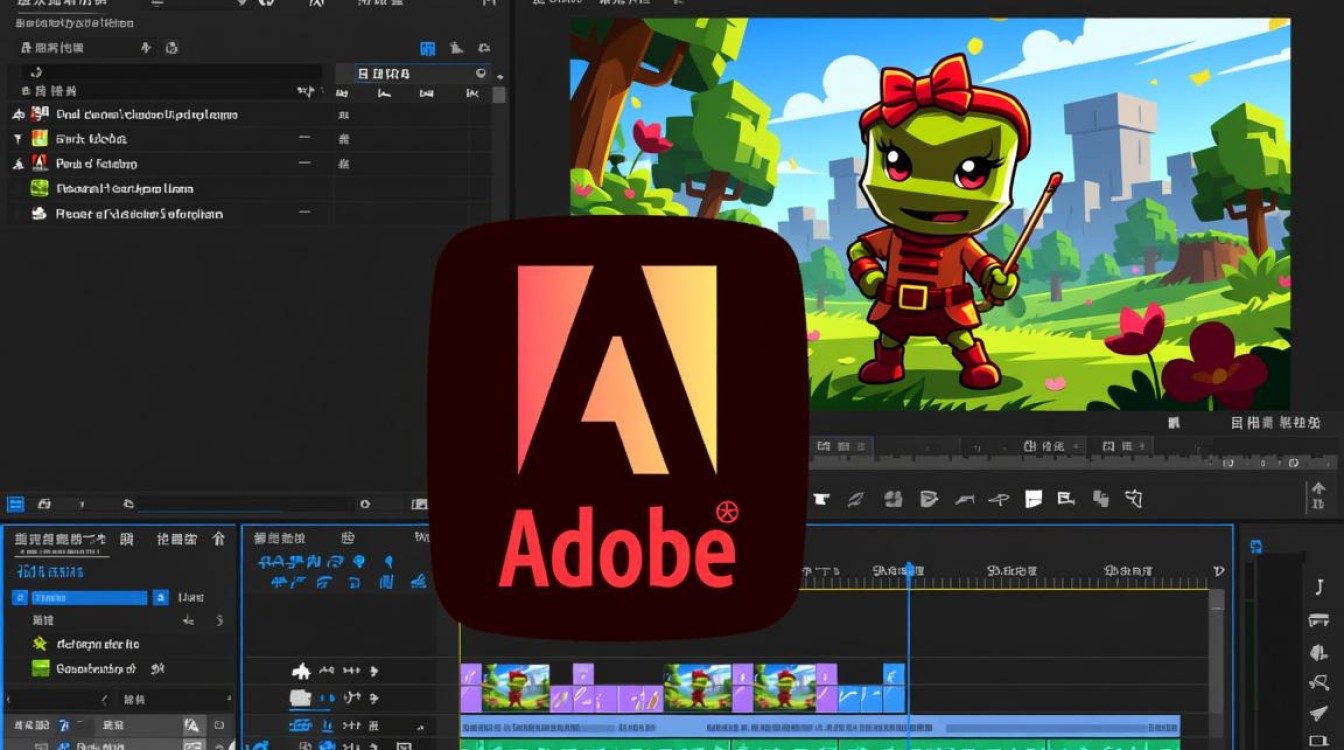This screenshot has height=750, width=1344.
Task: Click the up-arrow icon in lower-left panel header
Action: (218, 539)
